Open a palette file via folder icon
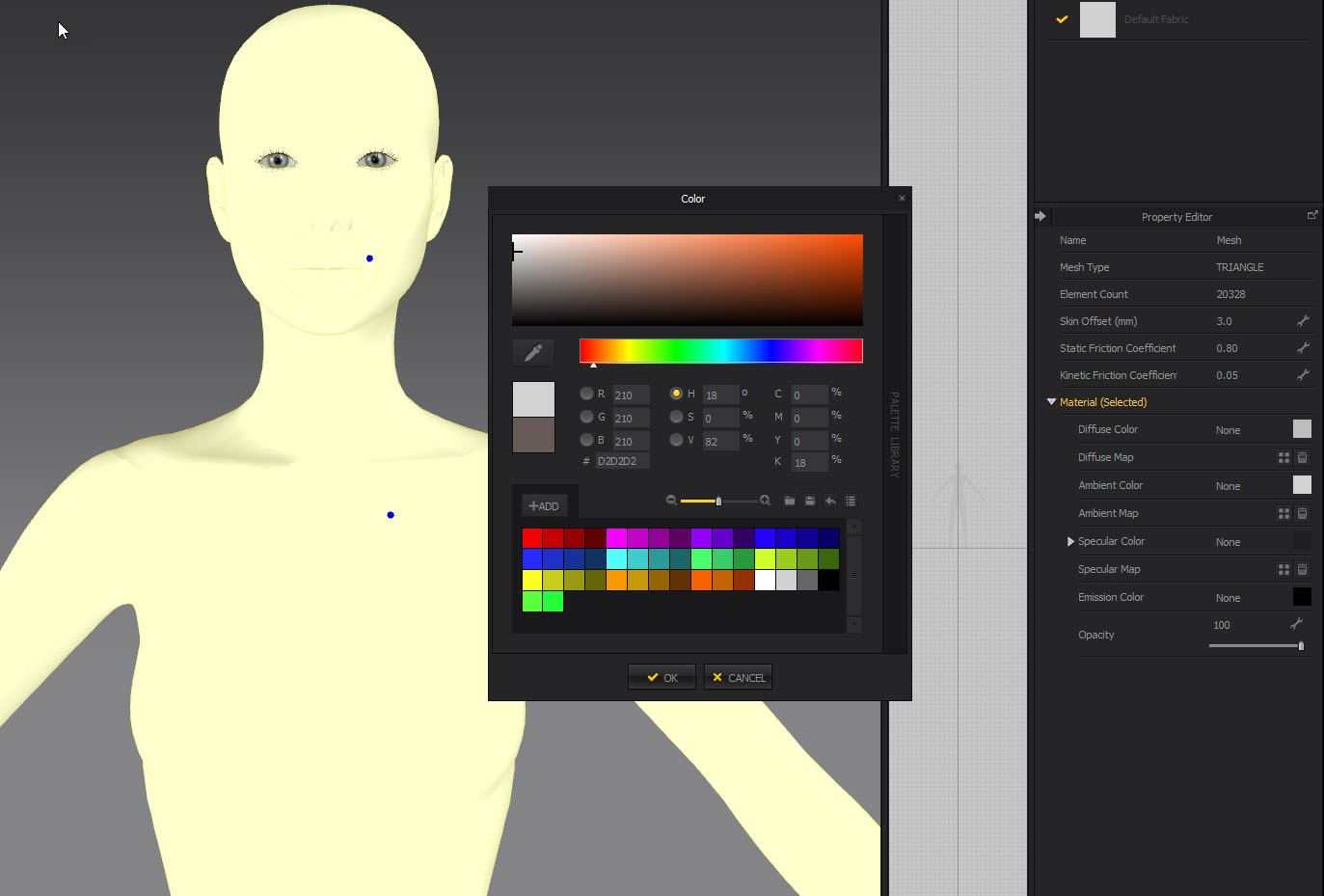 (789, 501)
